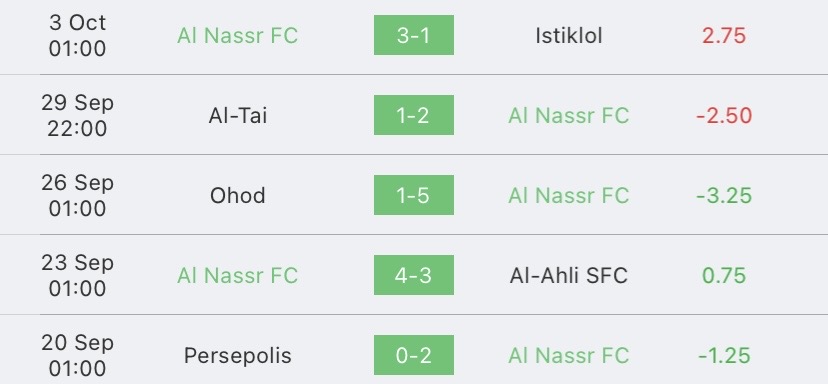This screenshot has height=384, width=828.
Task: Select the Ohod team name
Action: 238,195
